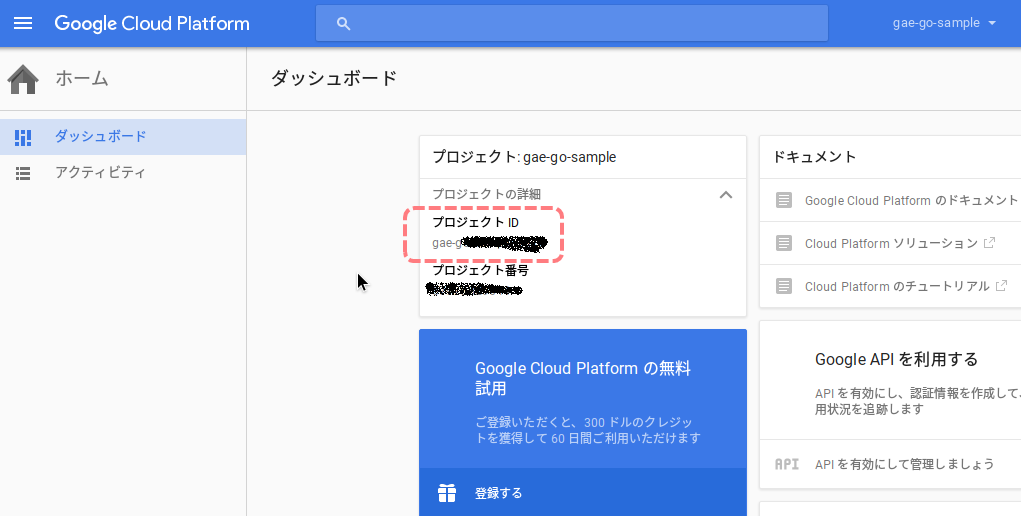Image resolution: width=1021 pixels, height=516 pixels.
Task: Click external-link icon after チュートリアル
Action: point(1001,285)
